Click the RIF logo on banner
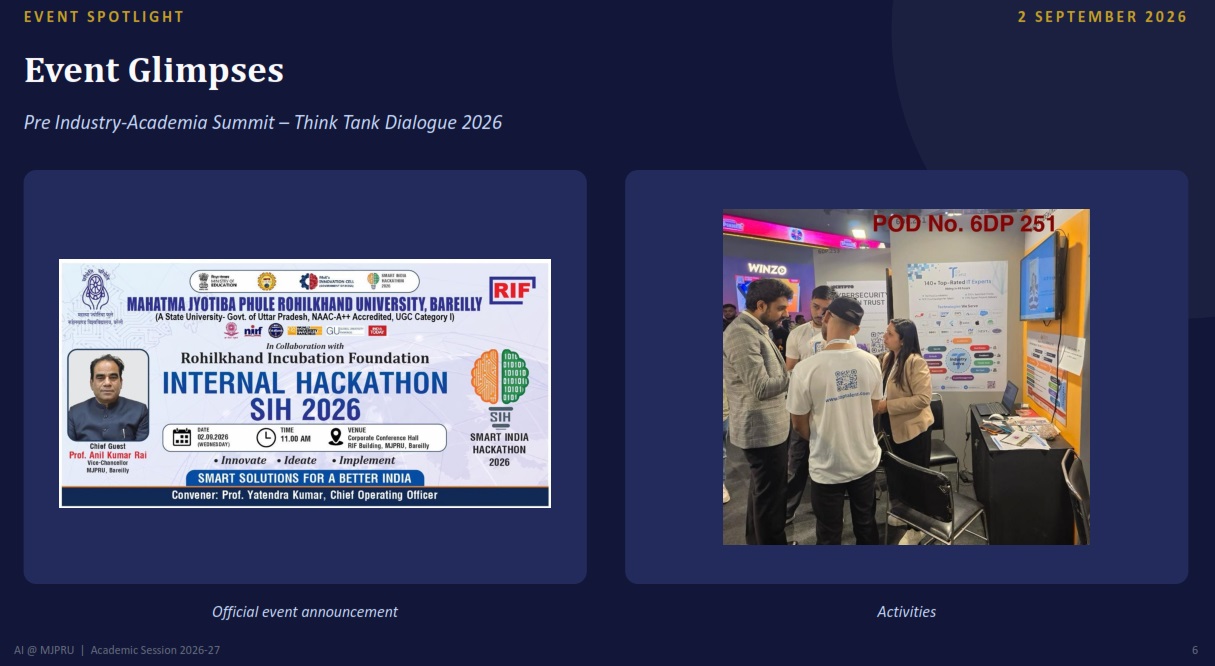The image size is (1215, 666). tap(512, 290)
